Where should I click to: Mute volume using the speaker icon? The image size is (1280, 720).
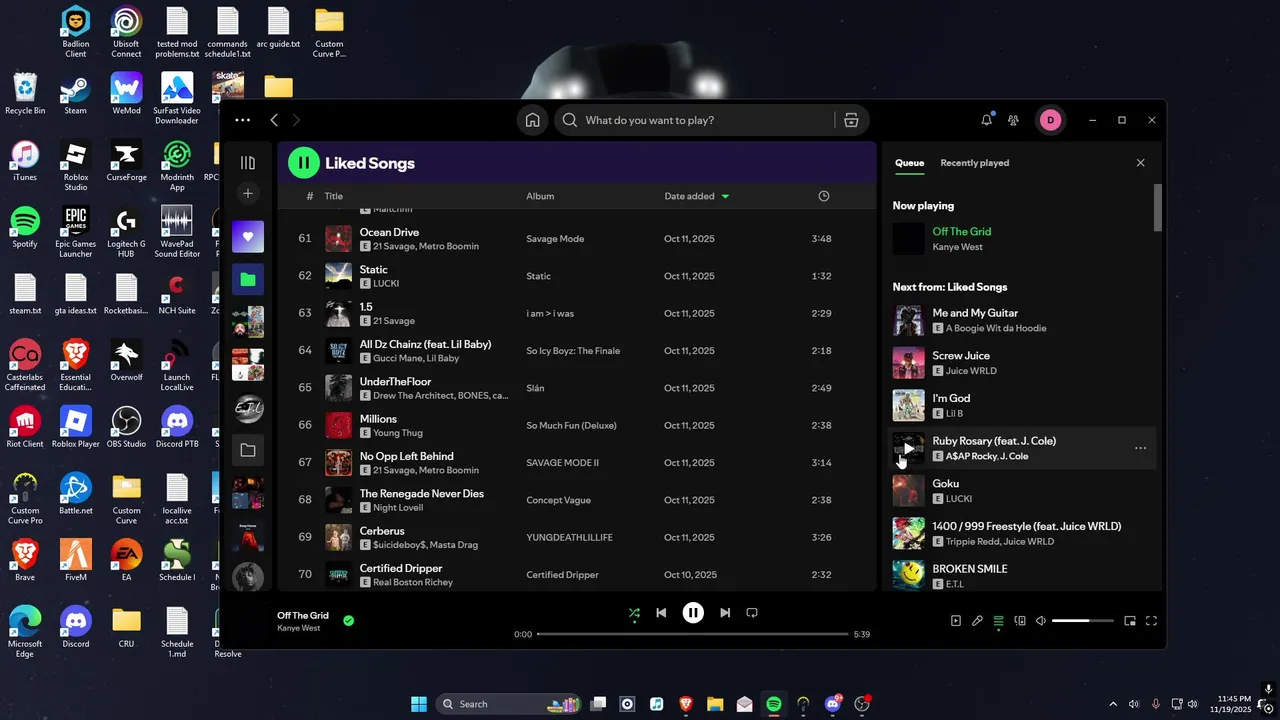click(1041, 621)
